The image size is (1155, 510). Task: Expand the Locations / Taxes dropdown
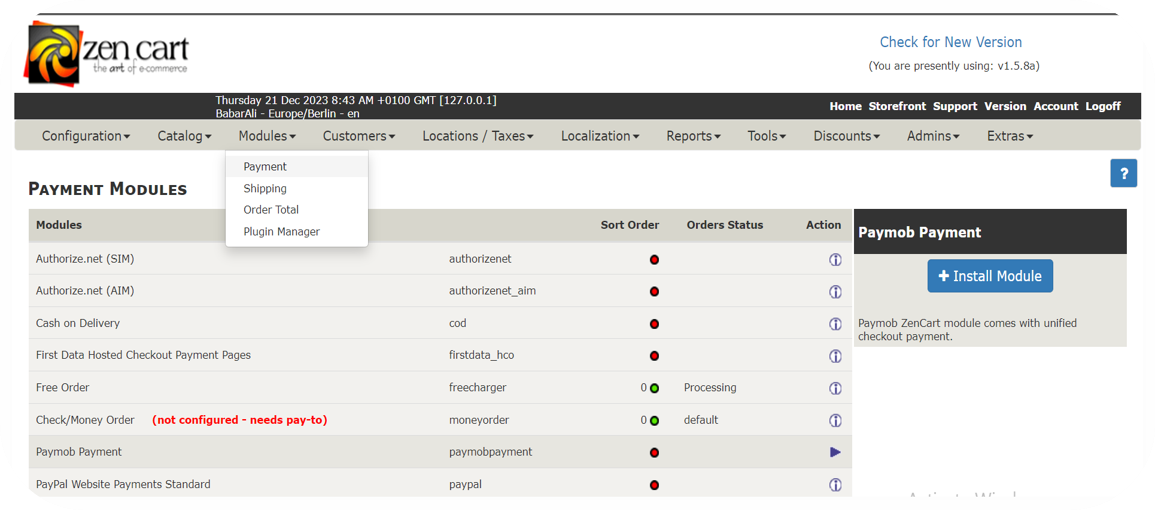[477, 136]
